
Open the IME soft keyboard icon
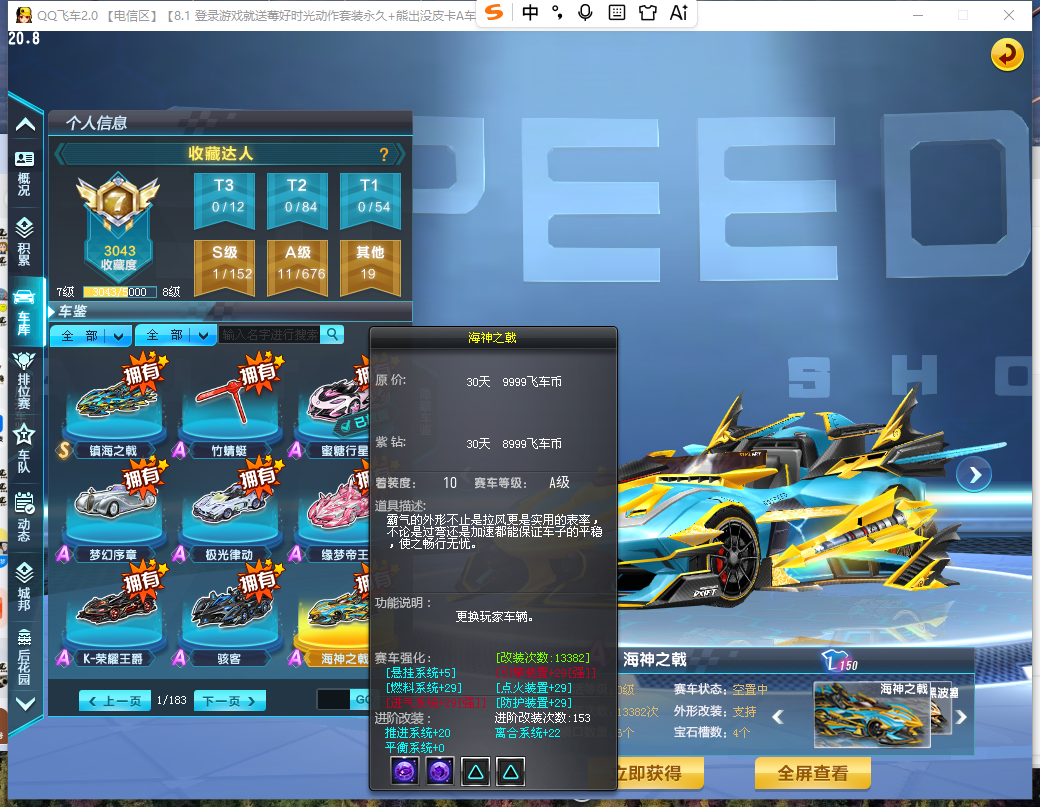click(x=617, y=13)
